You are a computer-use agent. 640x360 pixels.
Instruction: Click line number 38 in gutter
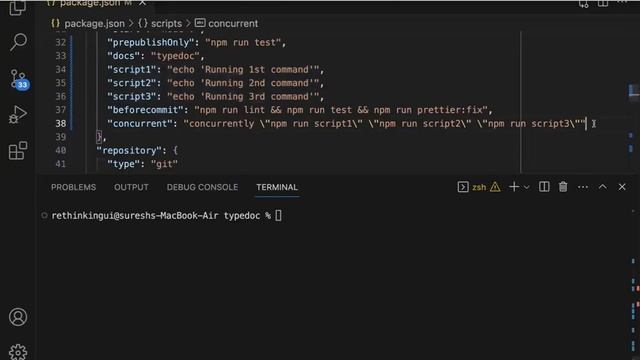(61, 123)
